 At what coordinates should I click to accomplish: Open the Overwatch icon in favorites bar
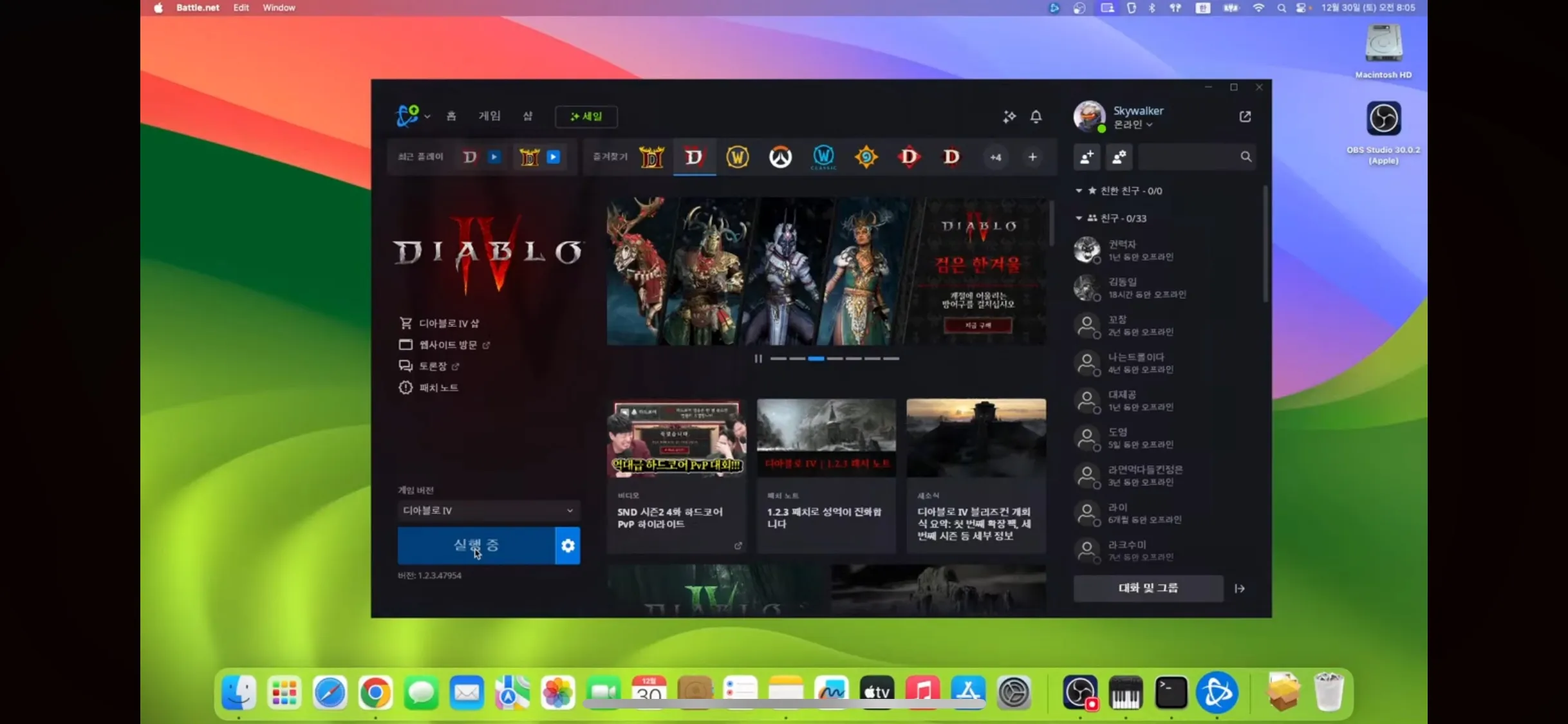[780, 157]
